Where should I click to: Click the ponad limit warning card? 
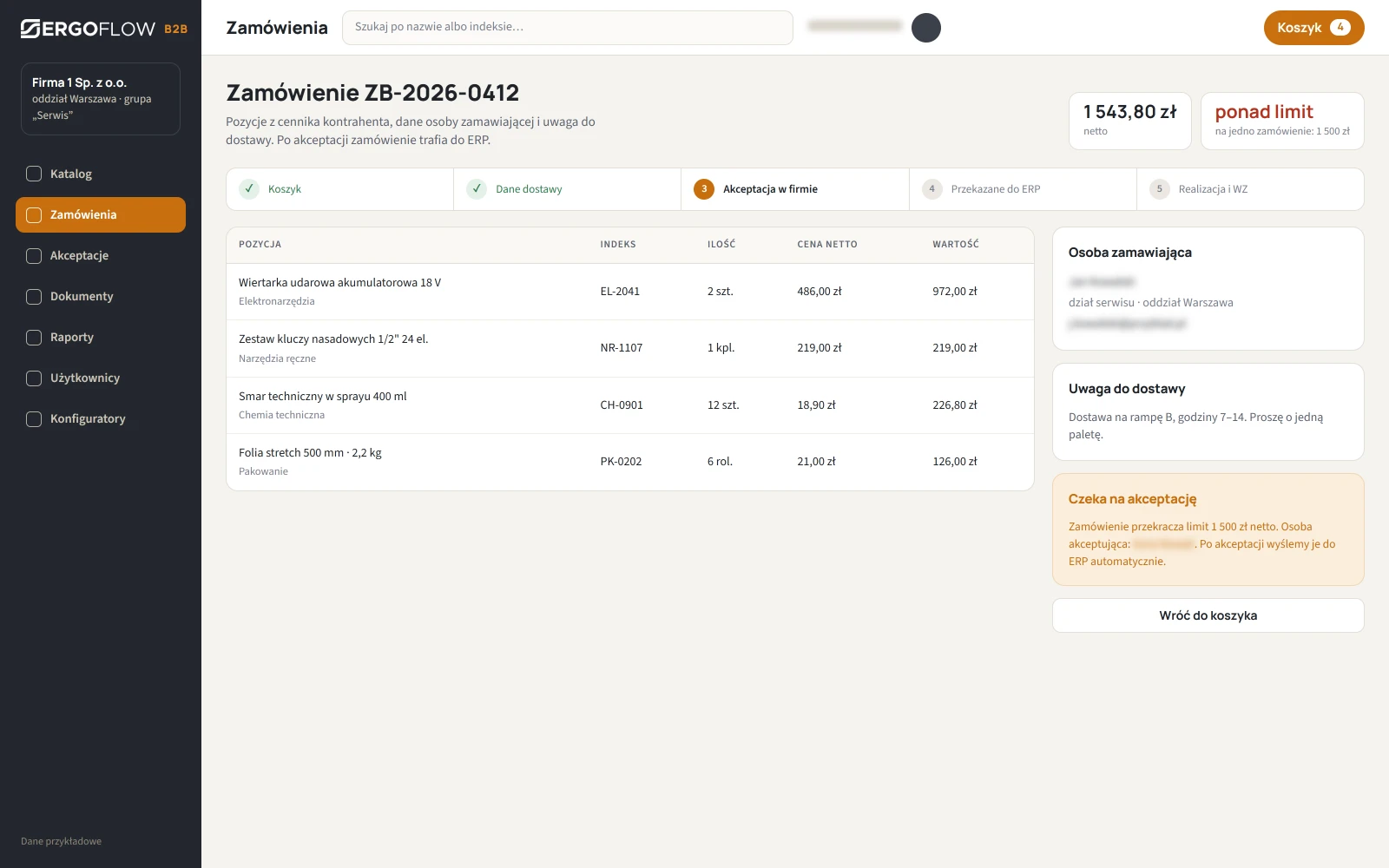1282,121
